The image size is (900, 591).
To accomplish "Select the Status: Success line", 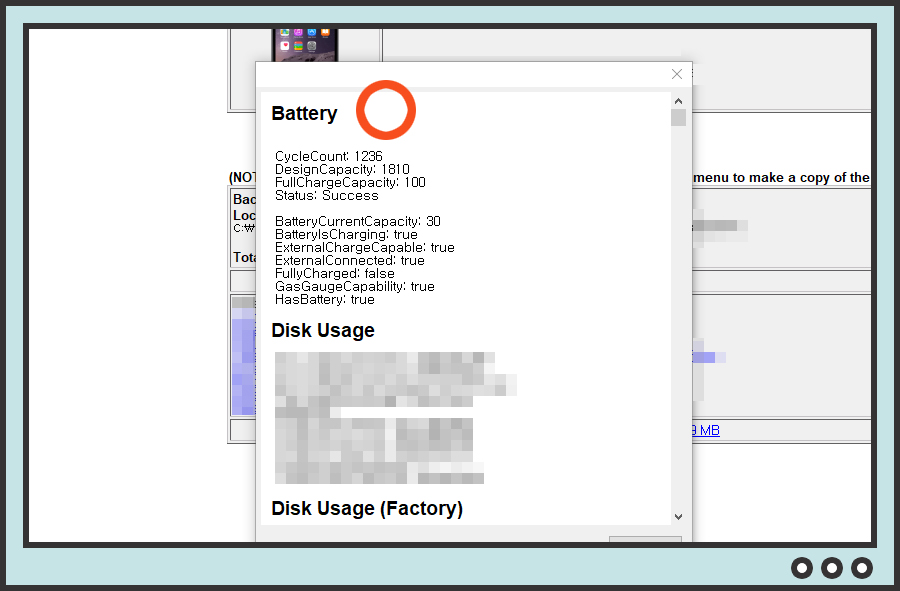I will pos(326,195).
